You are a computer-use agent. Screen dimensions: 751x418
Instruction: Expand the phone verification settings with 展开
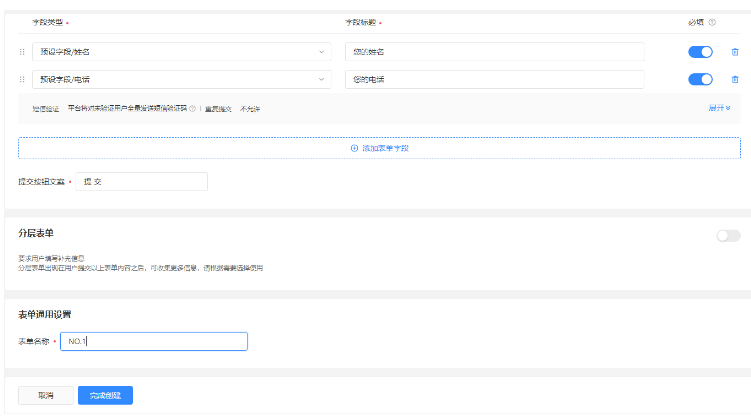pos(720,108)
